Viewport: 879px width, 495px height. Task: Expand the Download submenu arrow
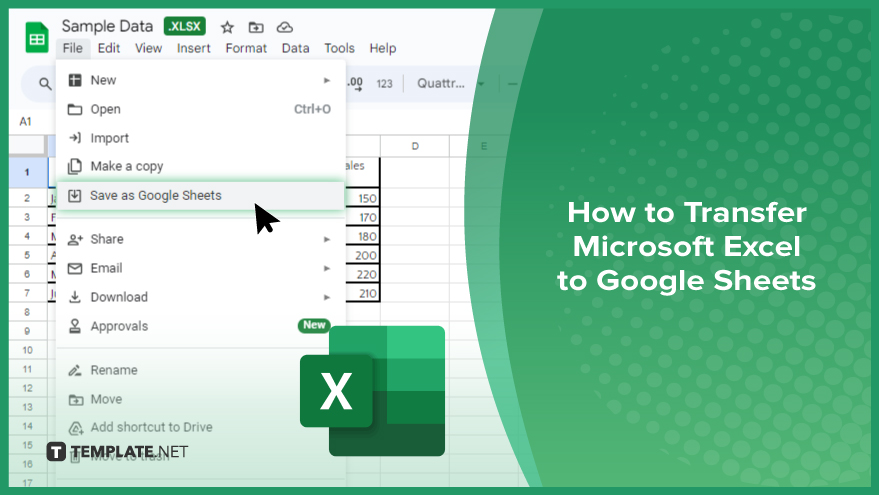326,297
